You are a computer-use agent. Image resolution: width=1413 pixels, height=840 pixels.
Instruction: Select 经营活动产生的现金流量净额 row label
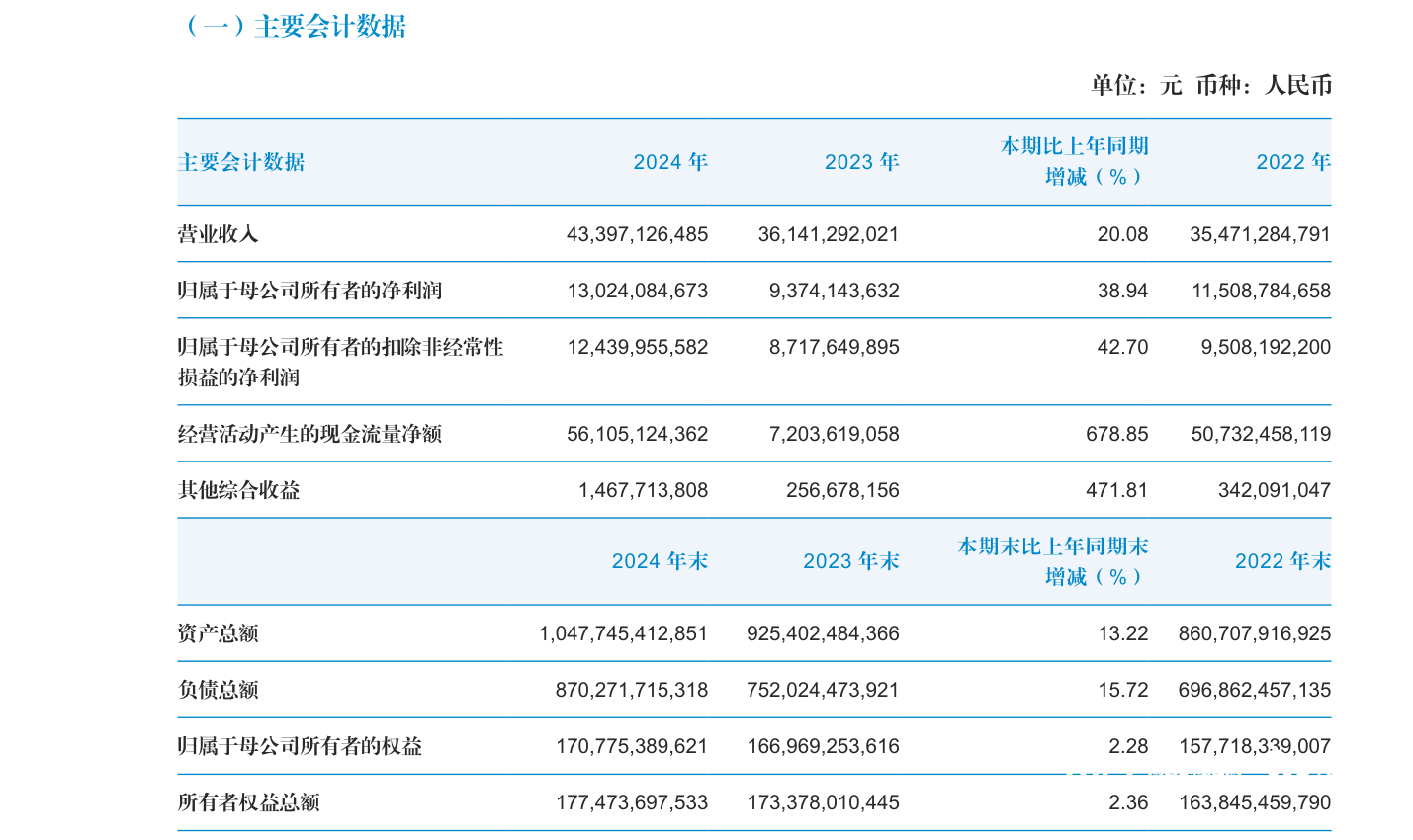tap(309, 434)
